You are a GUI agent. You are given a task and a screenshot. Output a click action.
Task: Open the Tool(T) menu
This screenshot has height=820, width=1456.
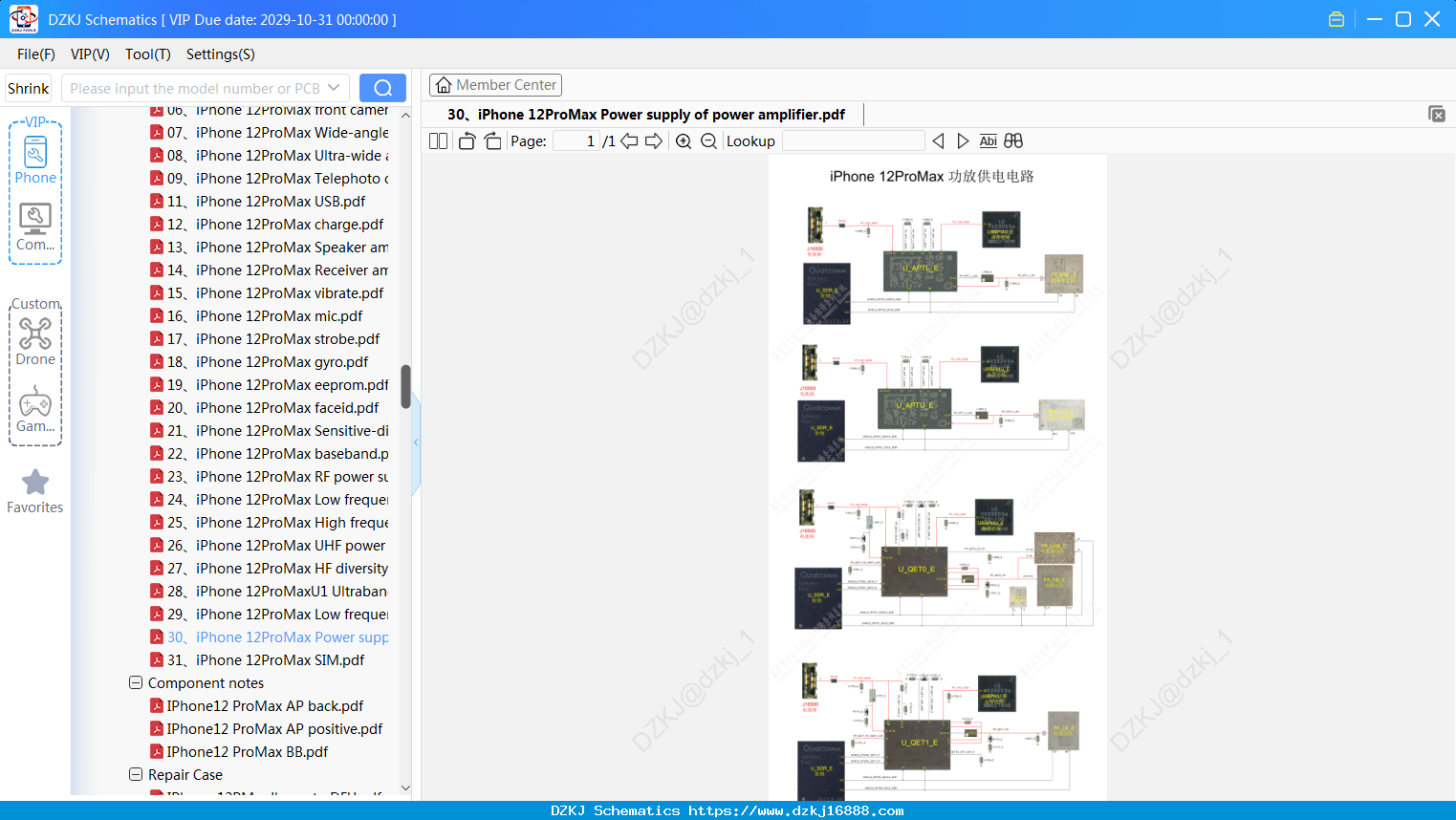[148, 54]
